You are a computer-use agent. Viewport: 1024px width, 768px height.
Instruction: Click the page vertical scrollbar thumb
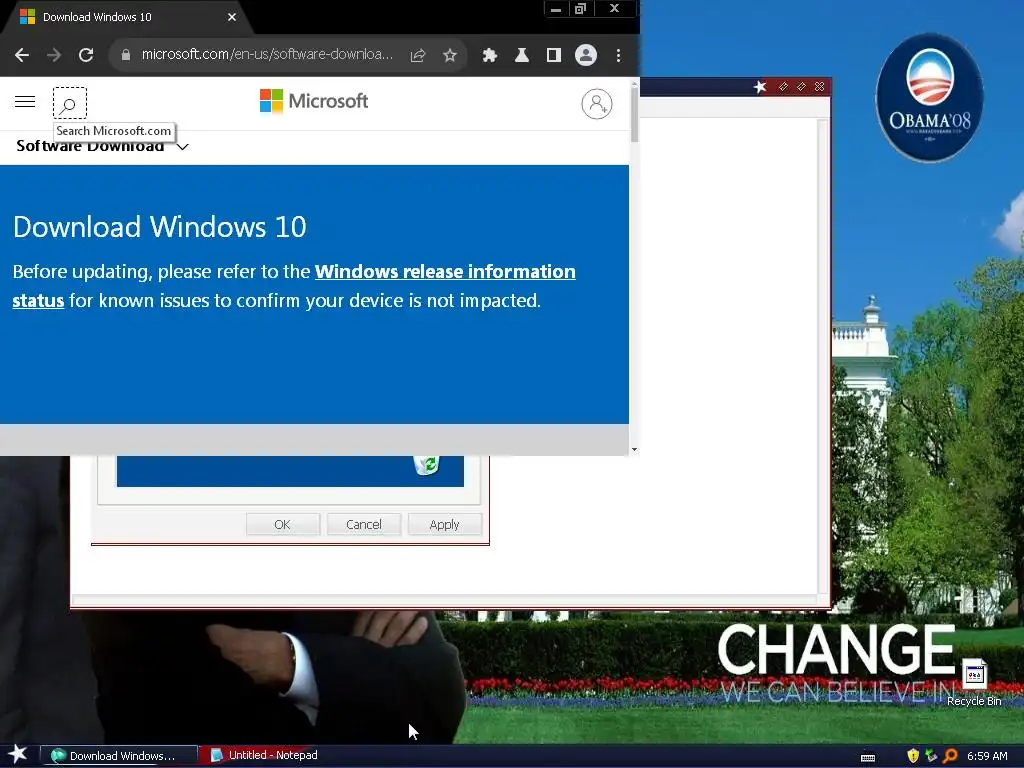[634, 113]
